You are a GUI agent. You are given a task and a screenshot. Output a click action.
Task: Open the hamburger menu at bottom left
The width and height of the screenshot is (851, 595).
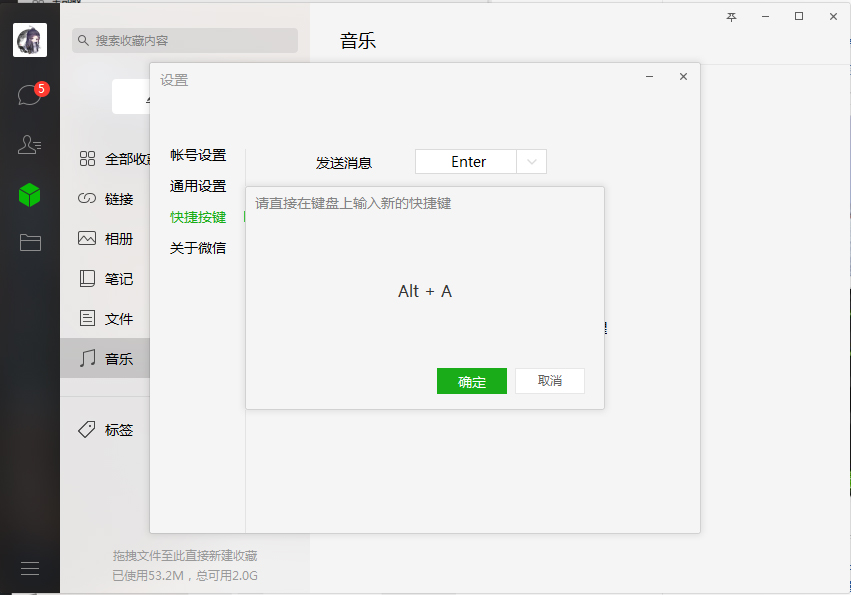point(29,568)
